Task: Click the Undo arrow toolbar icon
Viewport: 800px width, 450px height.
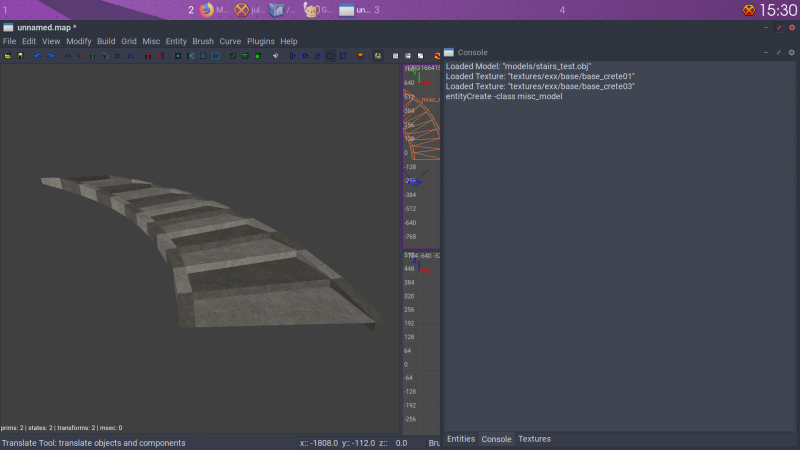Action: coord(38,56)
